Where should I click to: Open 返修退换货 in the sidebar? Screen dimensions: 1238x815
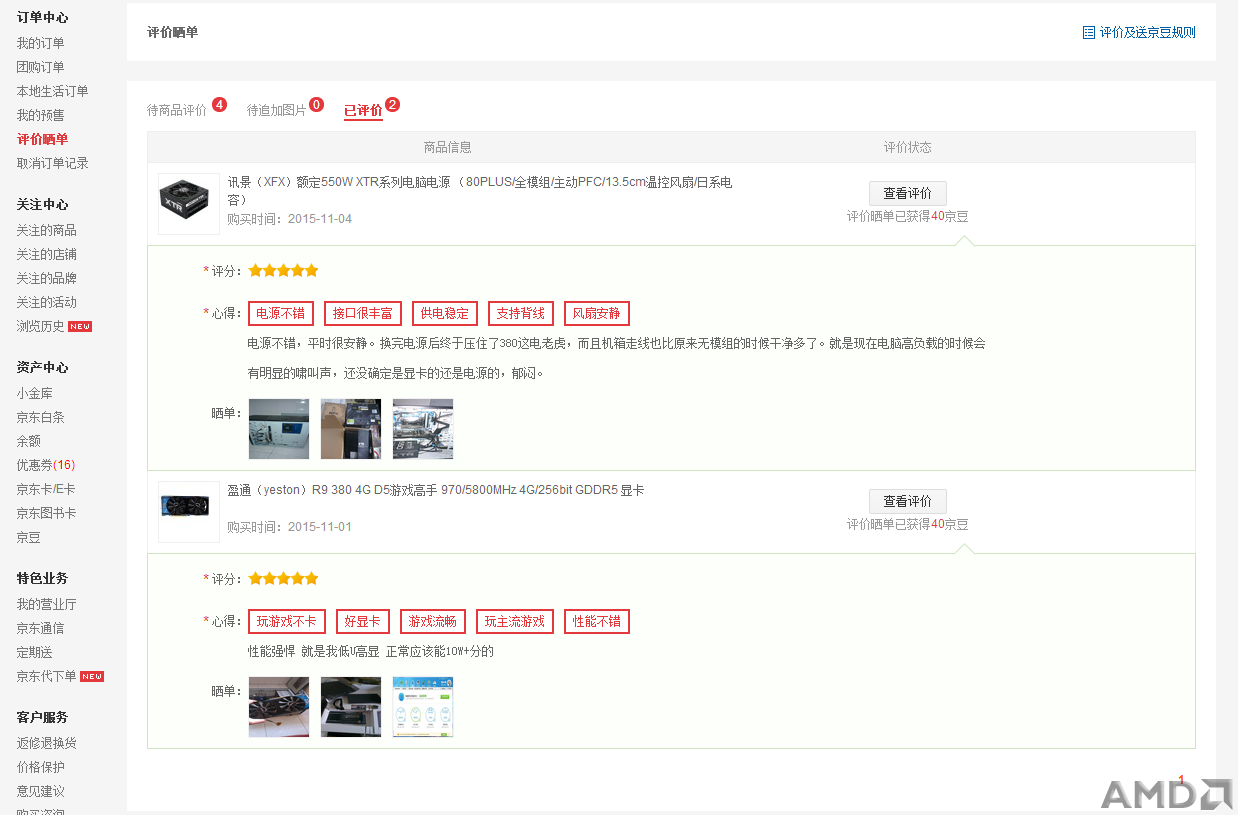pos(46,743)
